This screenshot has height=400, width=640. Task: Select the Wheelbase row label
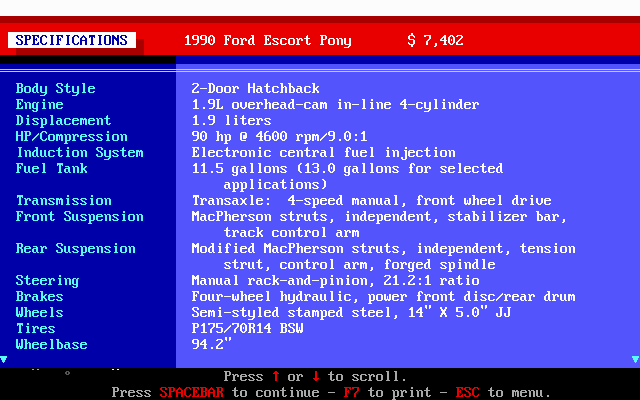(x=51, y=345)
